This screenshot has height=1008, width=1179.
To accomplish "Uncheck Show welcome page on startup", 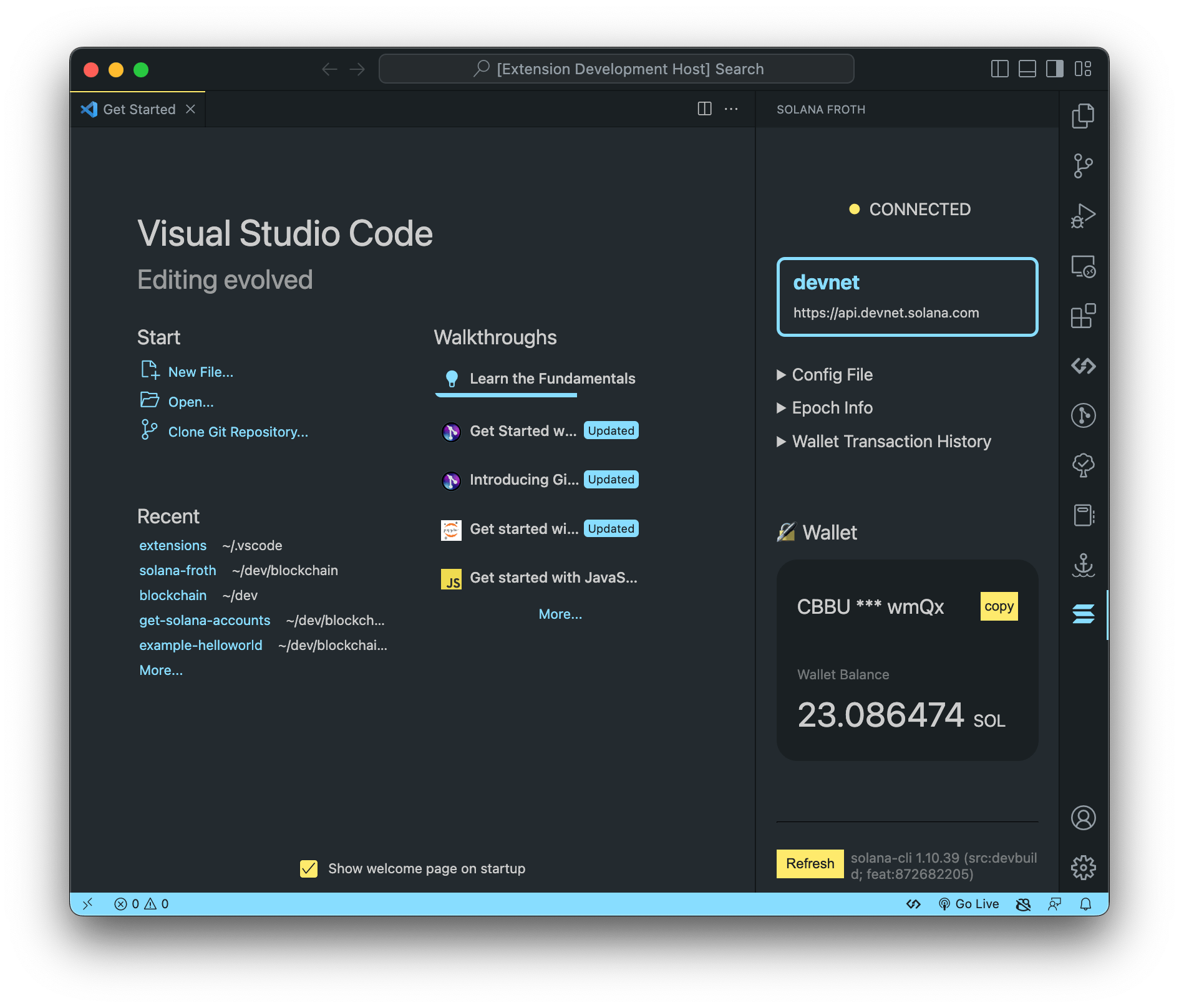I will pyautogui.click(x=308, y=868).
